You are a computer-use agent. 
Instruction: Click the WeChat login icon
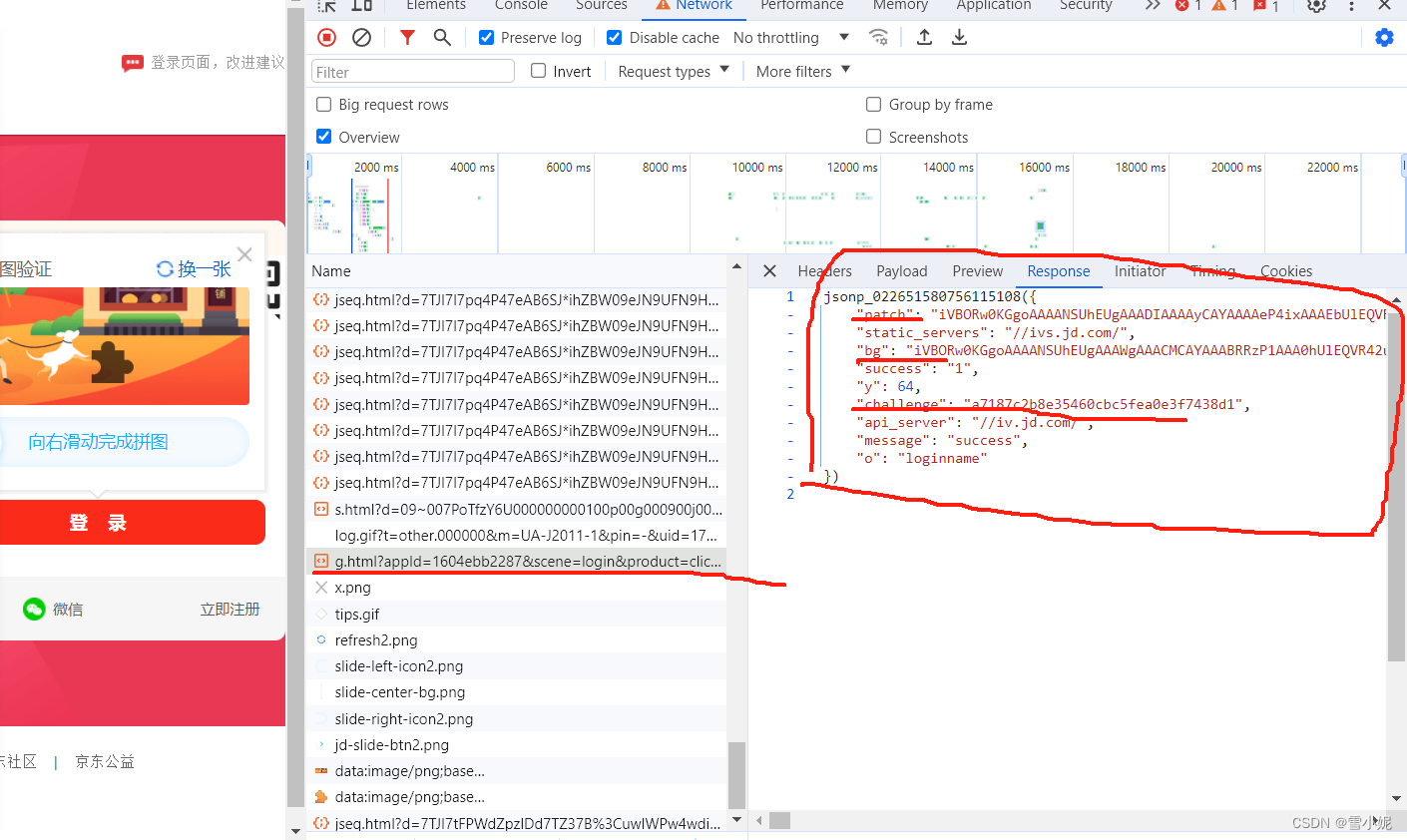(x=35, y=609)
